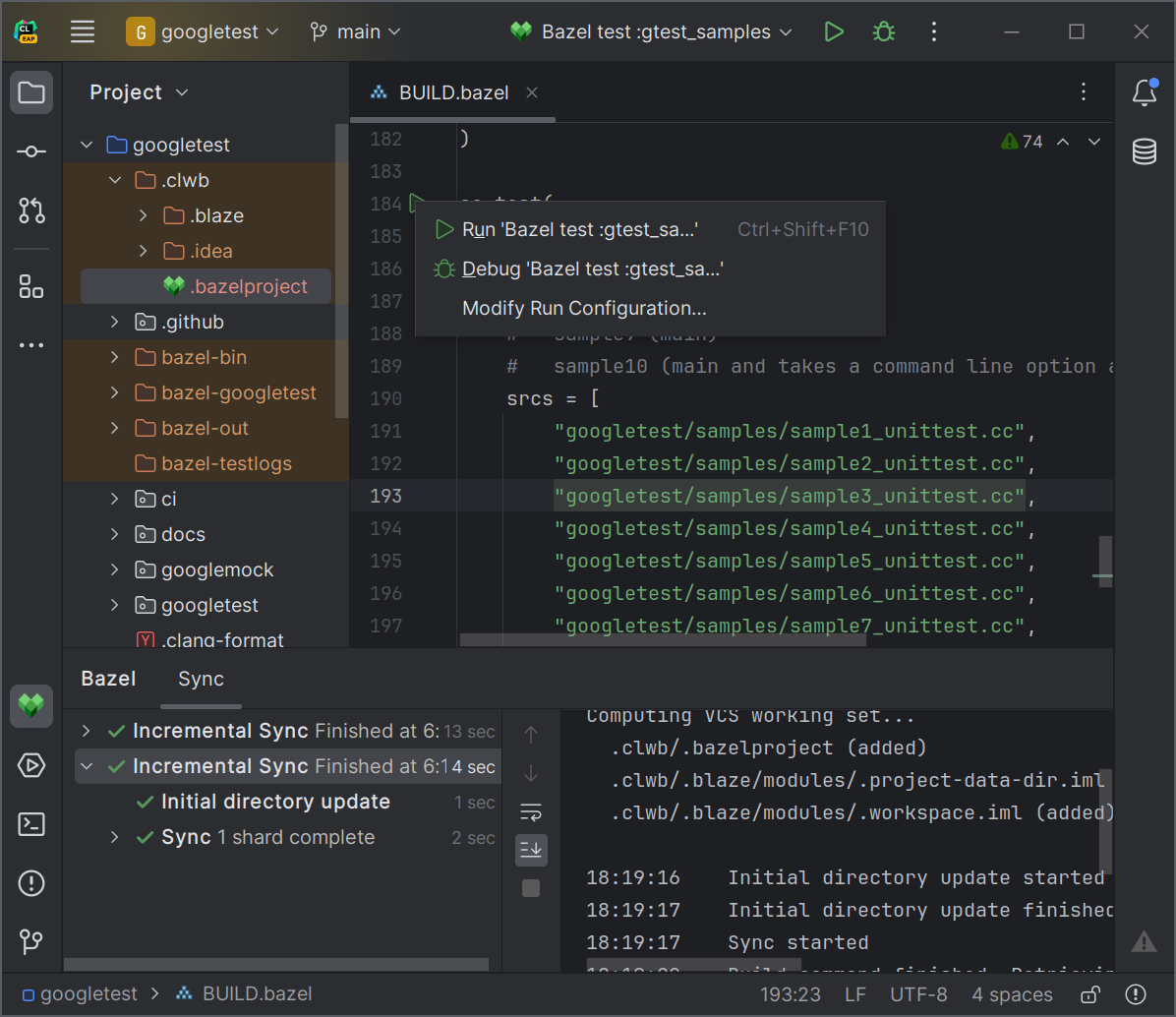This screenshot has width=1176, height=1017.
Task: Show the Notifications panel
Action: click(x=1144, y=92)
